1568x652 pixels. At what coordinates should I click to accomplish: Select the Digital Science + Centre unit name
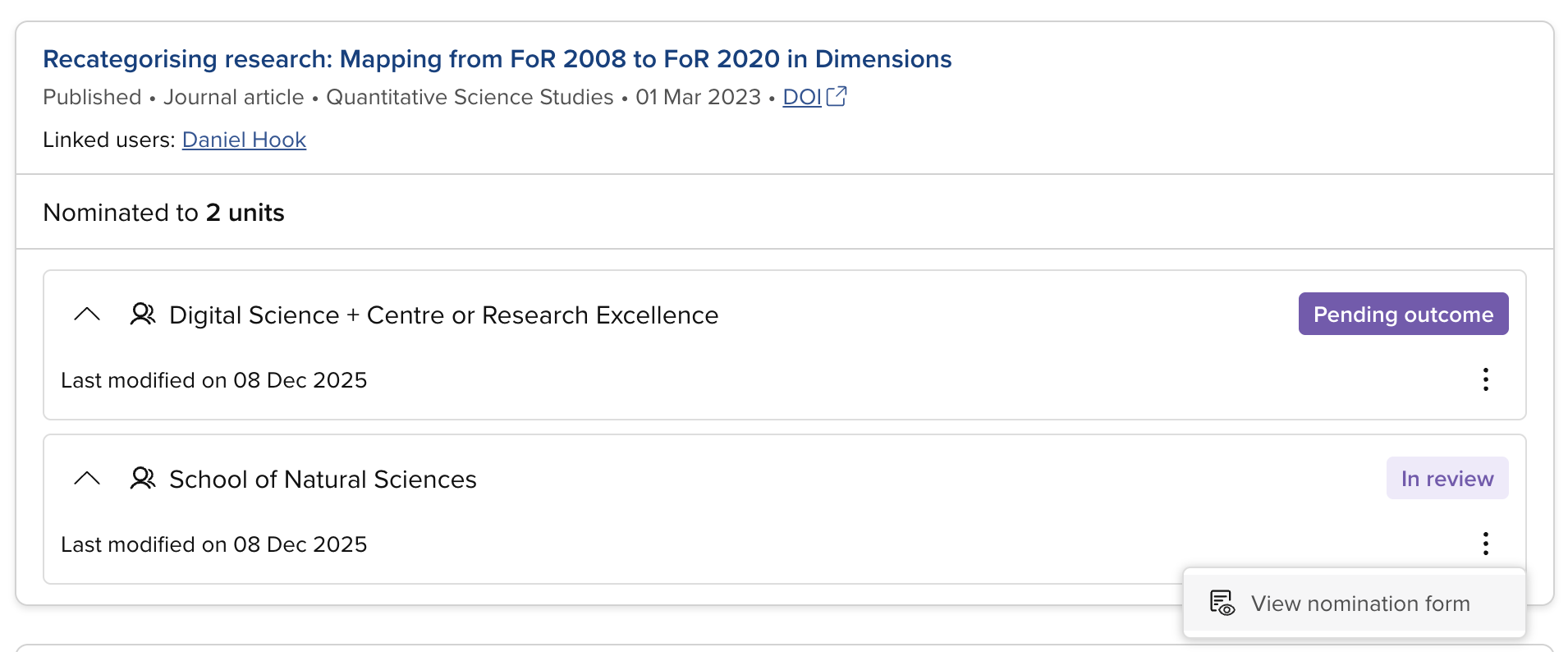pyautogui.click(x=443, y=315)
